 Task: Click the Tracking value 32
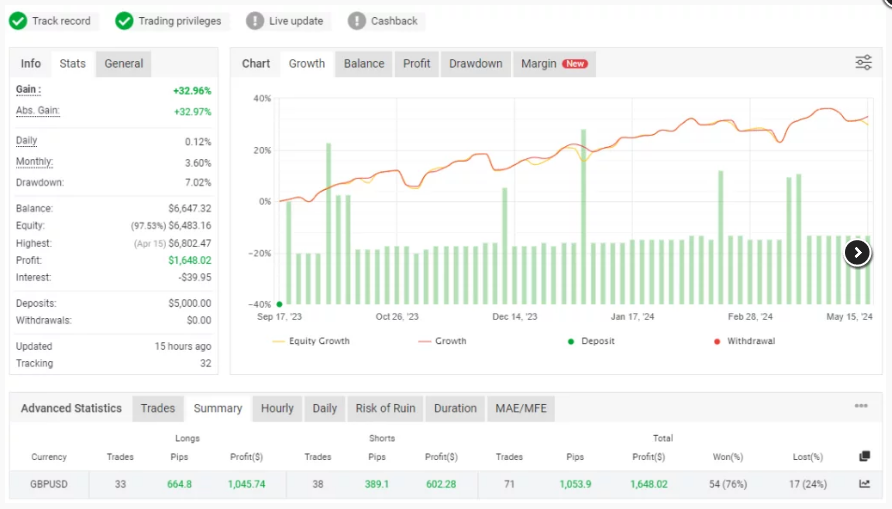point(205,363)
